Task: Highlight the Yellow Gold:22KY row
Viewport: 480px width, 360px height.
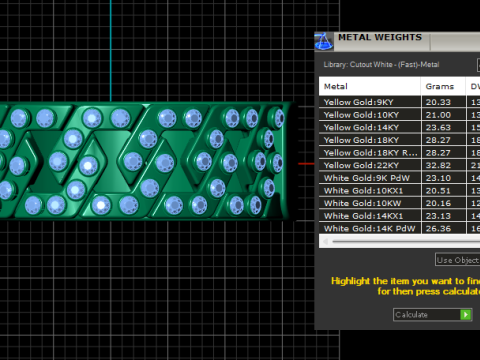Action: (x=399, y=165)
